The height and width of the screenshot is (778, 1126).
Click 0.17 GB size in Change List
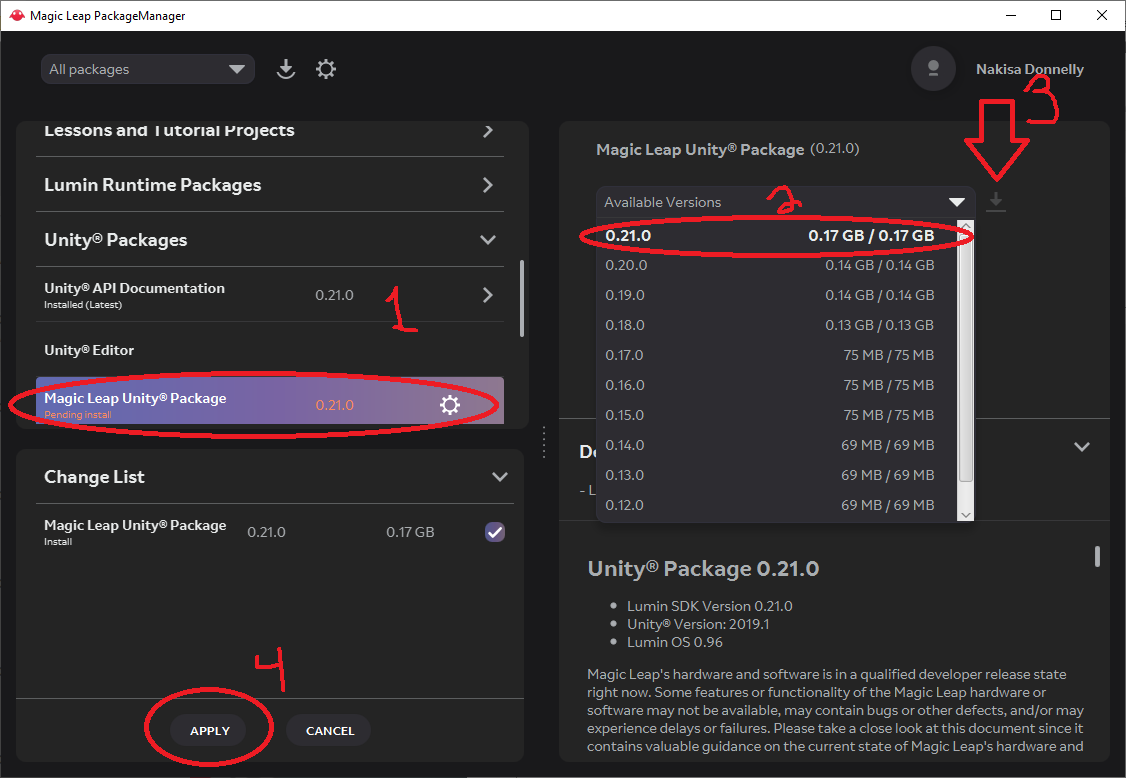410,532
